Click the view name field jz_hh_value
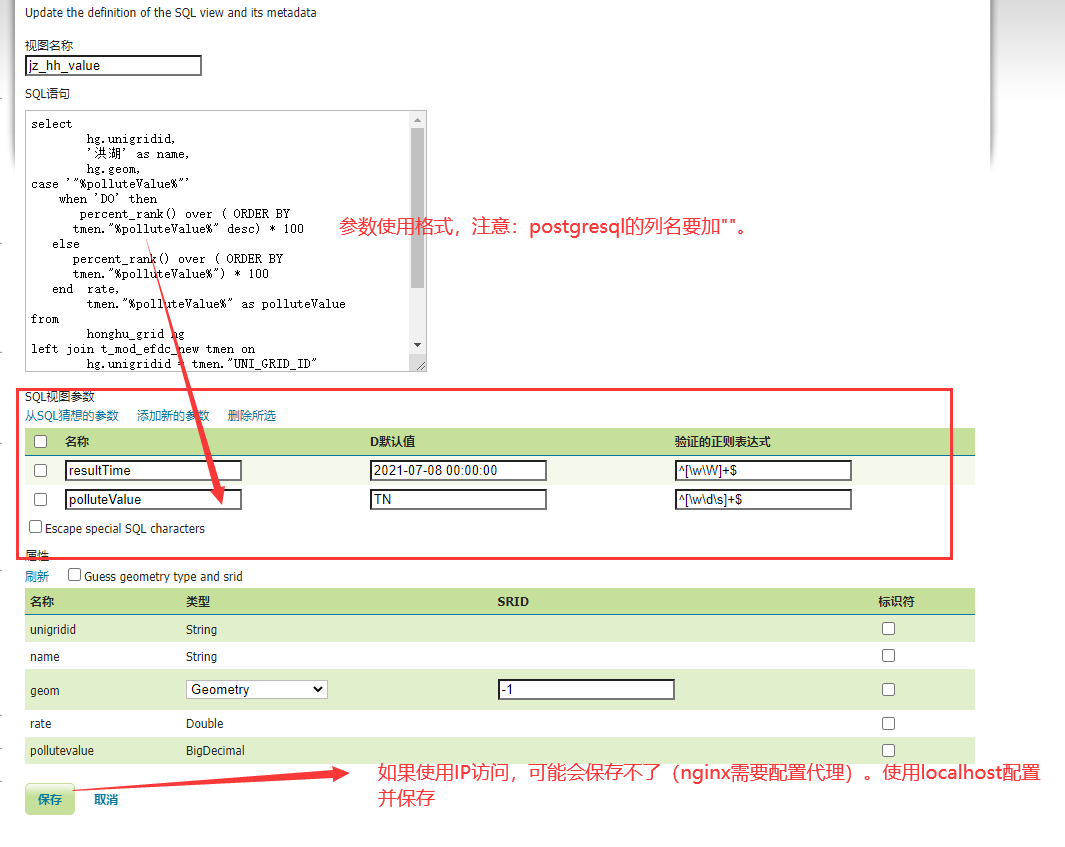This screenshot has width=1065, height=847. point(114,66)
